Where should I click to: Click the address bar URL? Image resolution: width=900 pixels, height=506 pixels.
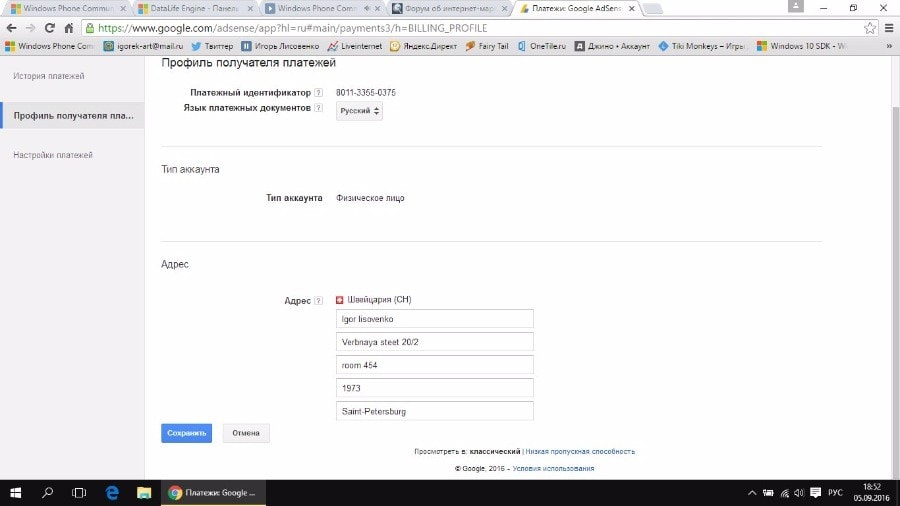(292, 28)
